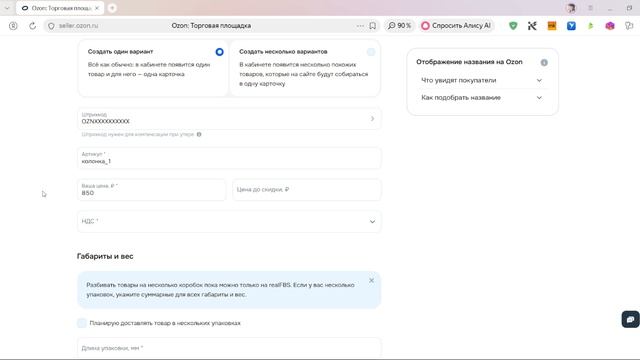Image resolution: width=640 pixels, height=360 pixels.
Task: Click the purple cube extension icon
Action: pos(610,26)
